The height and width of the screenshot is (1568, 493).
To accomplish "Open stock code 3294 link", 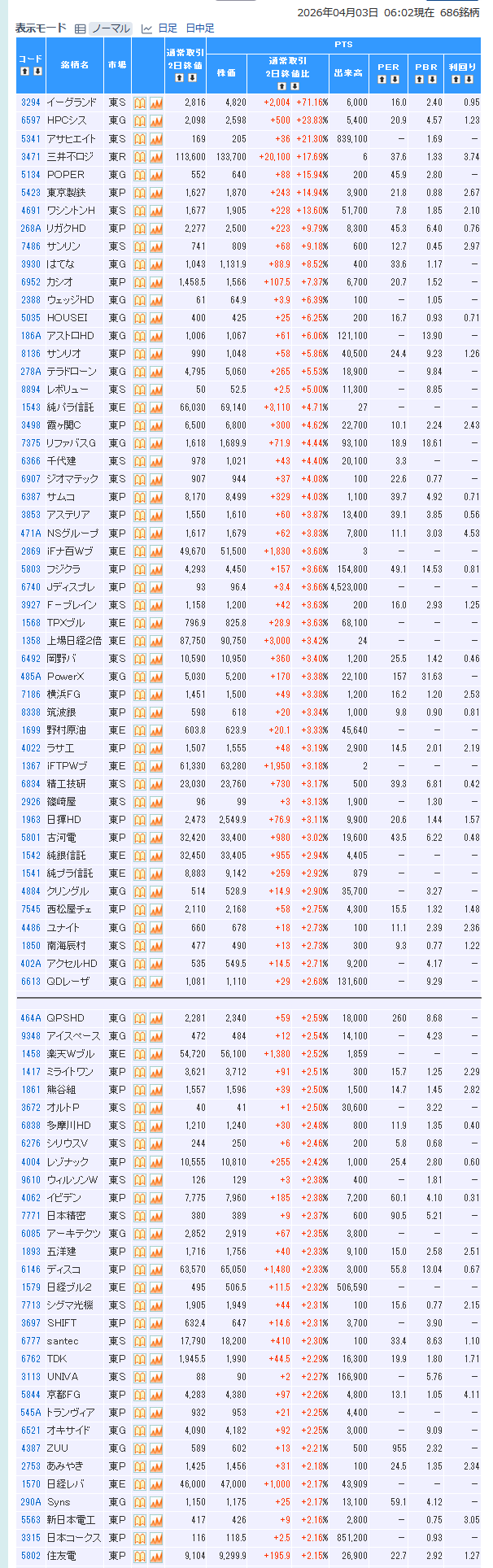I will point(30,102).
